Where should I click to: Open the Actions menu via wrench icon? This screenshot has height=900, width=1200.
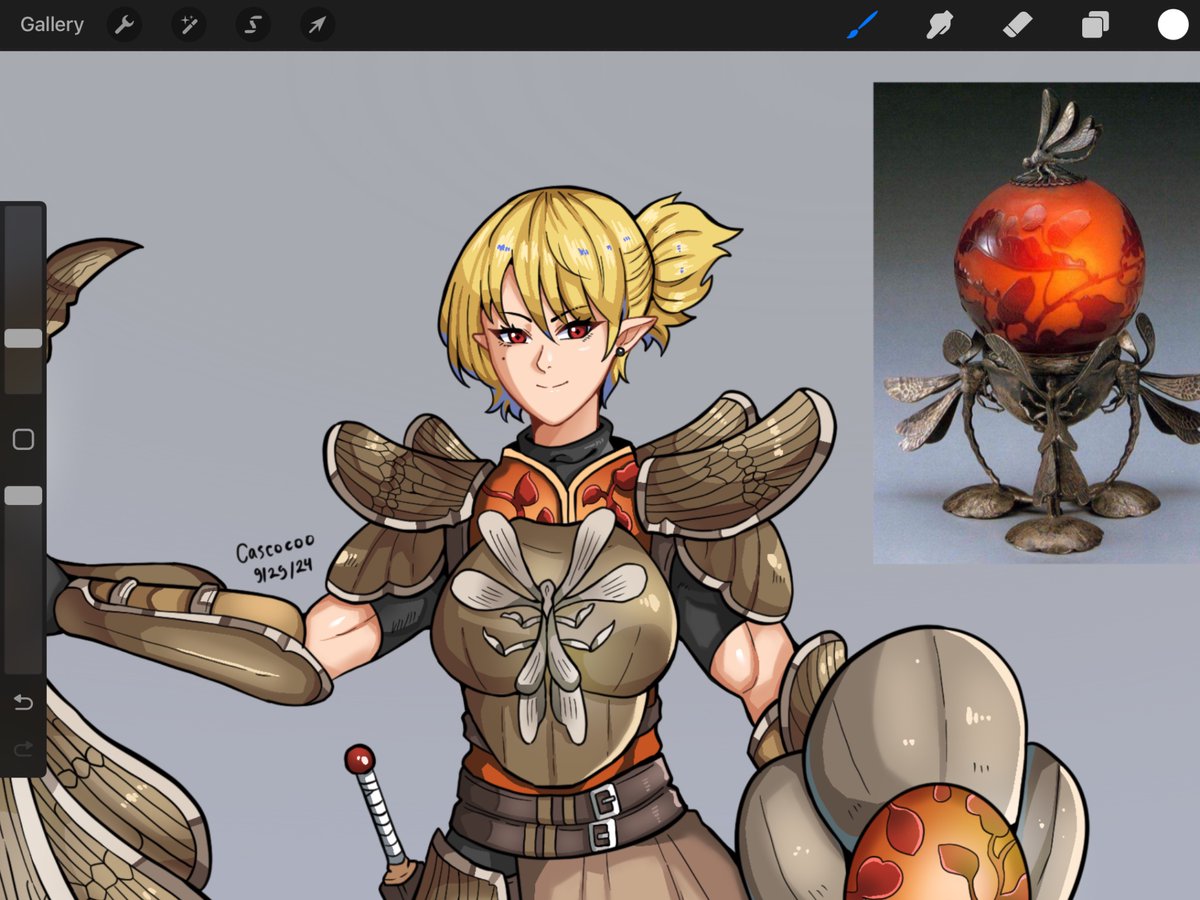124,24
